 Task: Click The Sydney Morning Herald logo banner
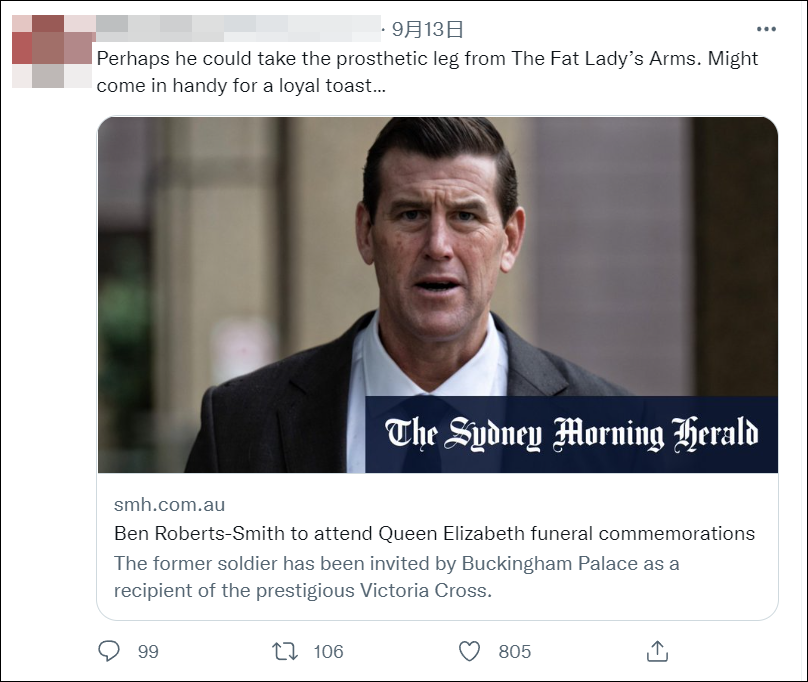pyautogui.click(x=571, y=434)
